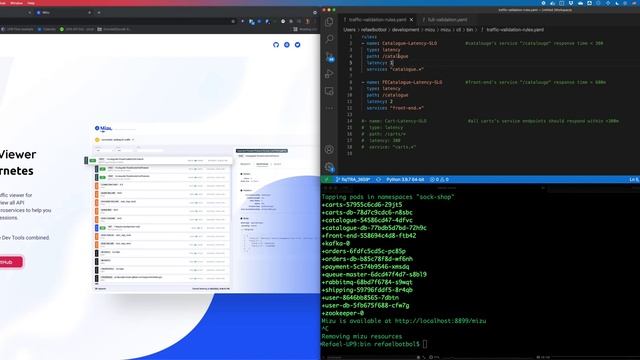Screen dimensions: 640x360
Task: Click the green remote indicator in status bar
Action: click(x=327, y=180)
